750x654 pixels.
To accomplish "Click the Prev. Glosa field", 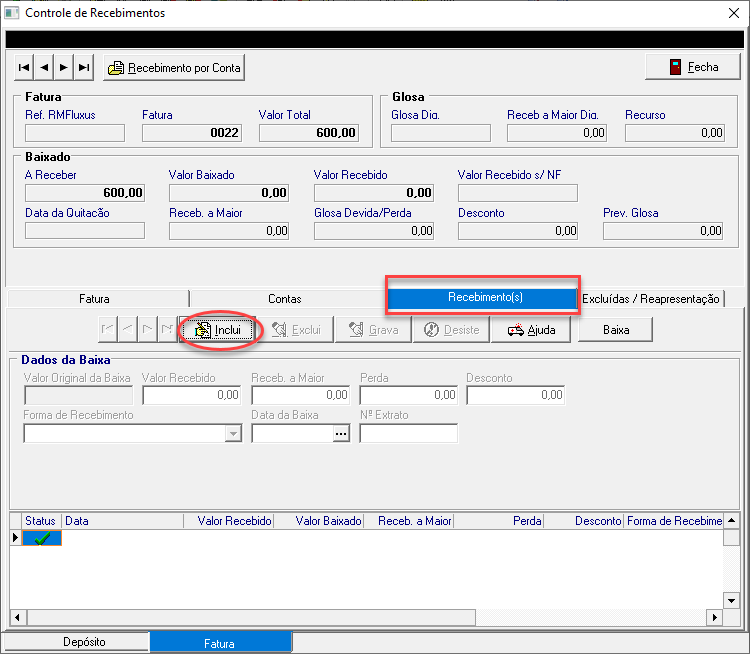I will coord(663,231).
